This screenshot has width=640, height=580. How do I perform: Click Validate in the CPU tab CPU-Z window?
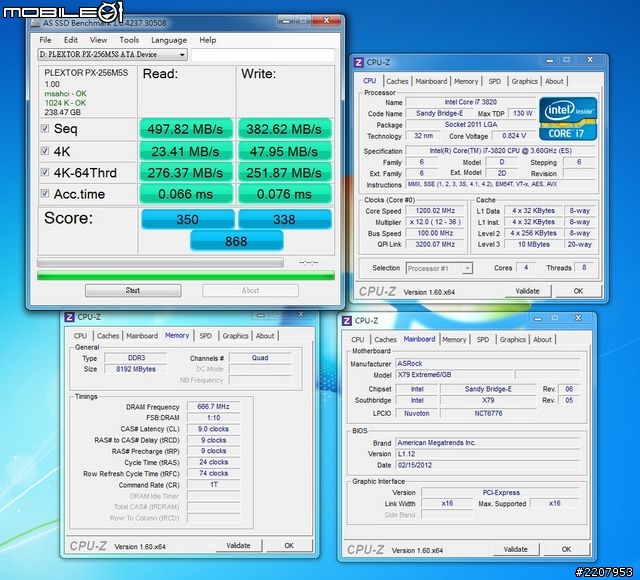[x=527, y=291]
